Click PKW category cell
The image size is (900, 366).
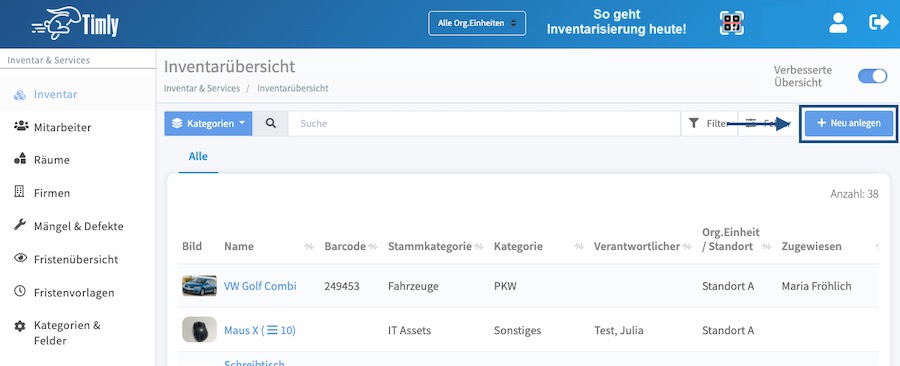505,286
